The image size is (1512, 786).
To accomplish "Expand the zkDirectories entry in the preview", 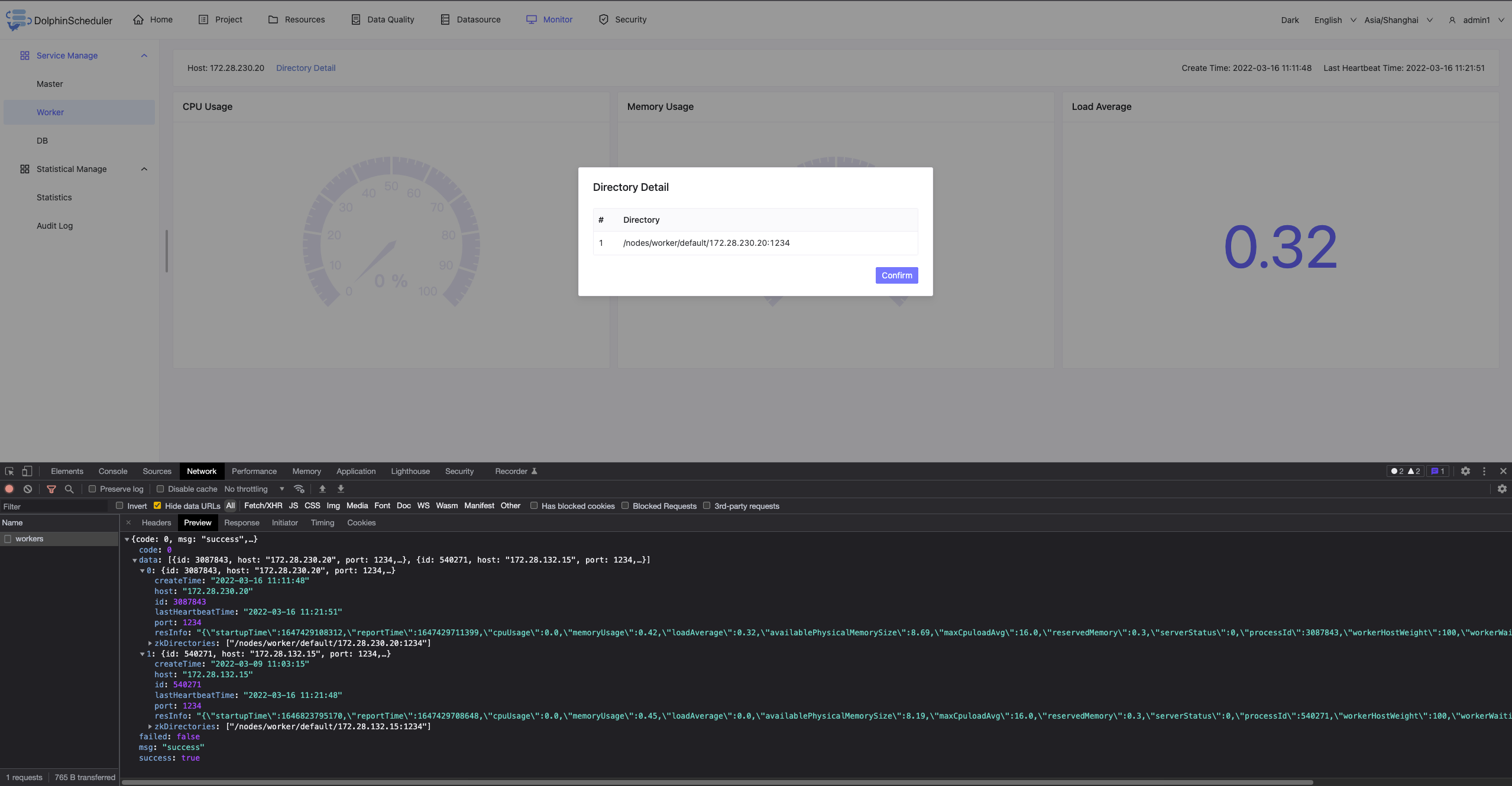I will [x=150, y=643].
